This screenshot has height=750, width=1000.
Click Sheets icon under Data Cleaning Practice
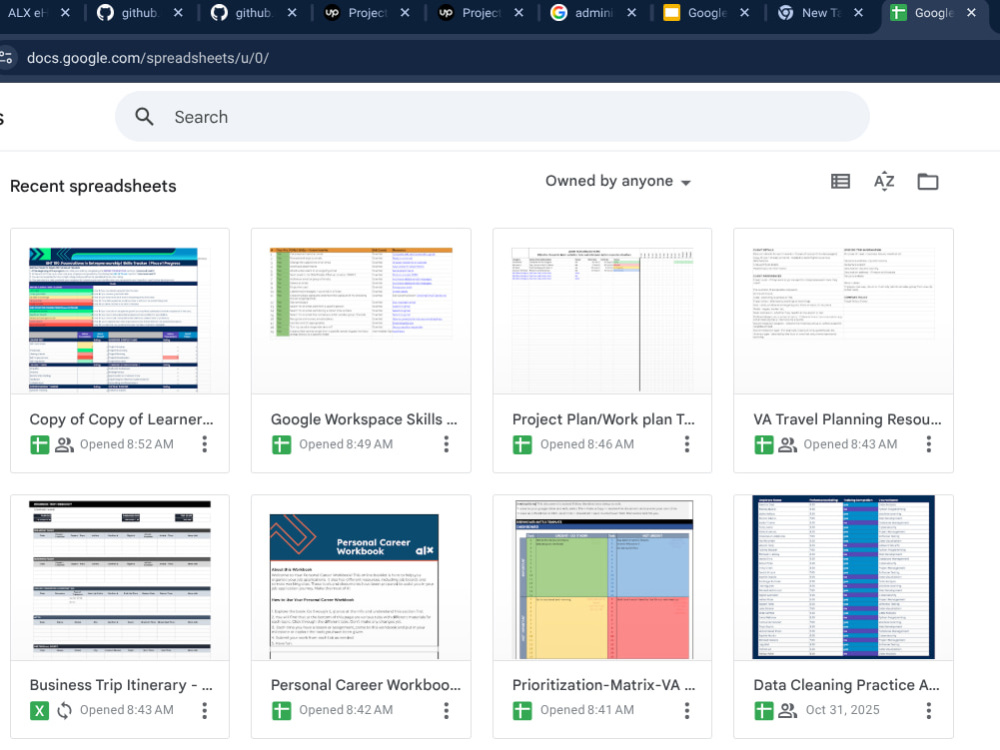point(763,710)
